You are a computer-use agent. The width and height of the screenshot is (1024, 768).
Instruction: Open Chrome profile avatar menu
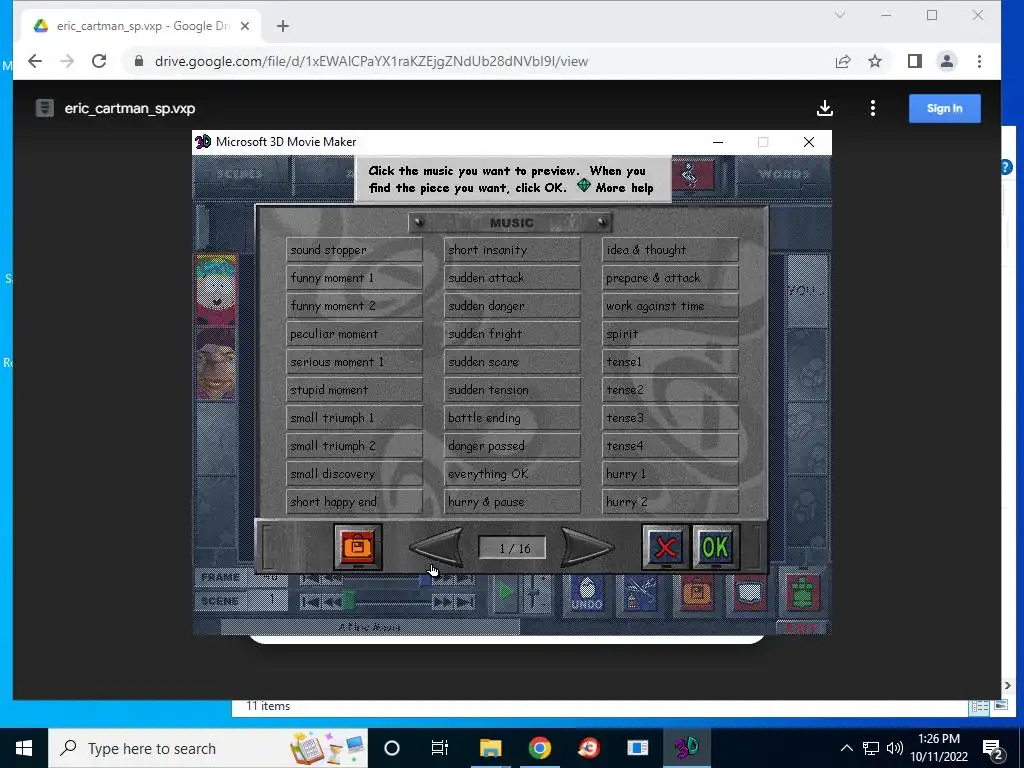point(947,61)
